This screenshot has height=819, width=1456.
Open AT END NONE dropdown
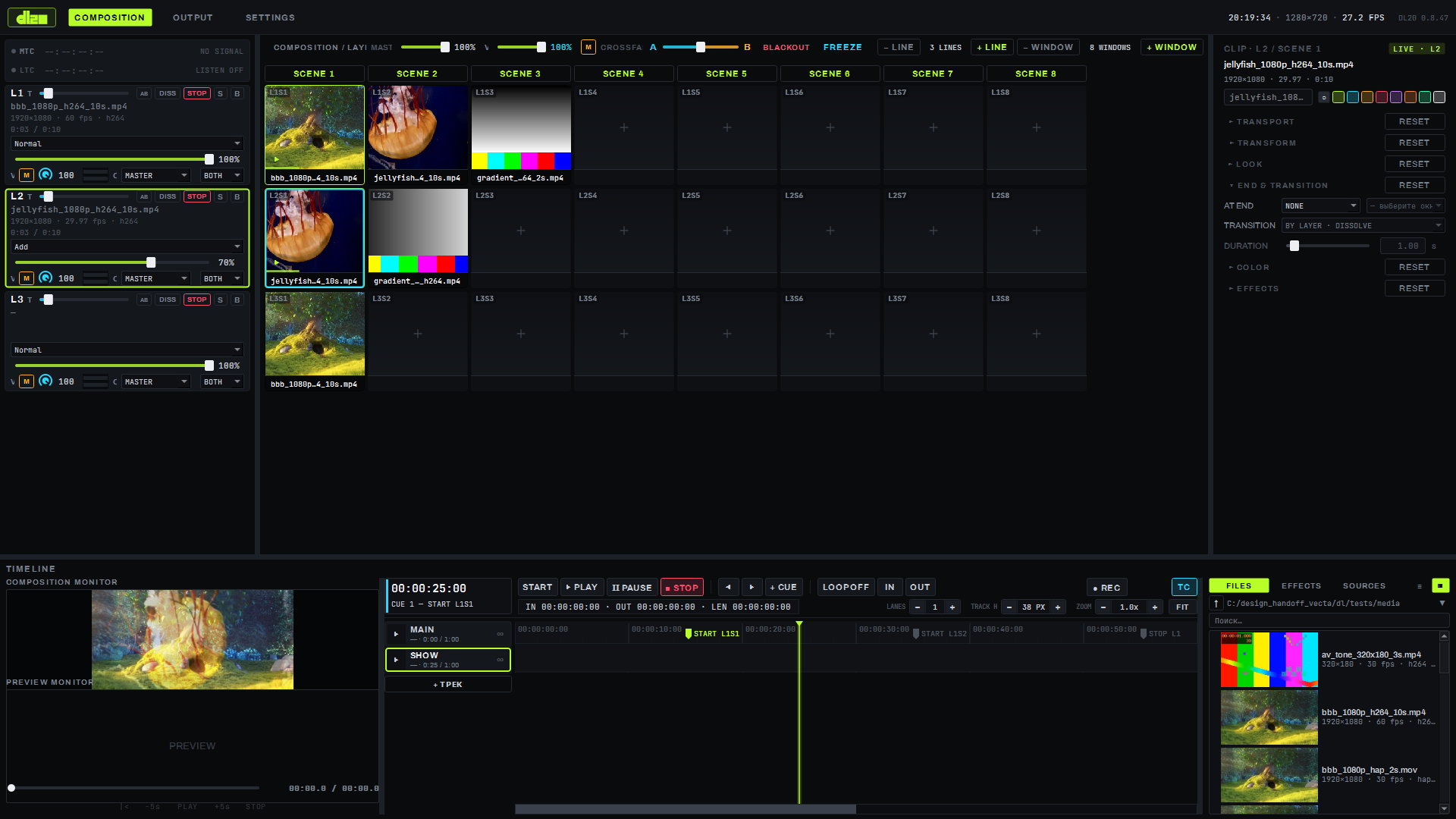click(1321, 206)
